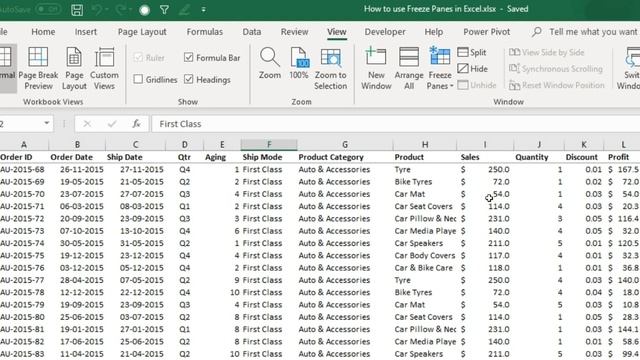The width and height of the screenshot is (640, 360).
Task: Select the Bike Tyres product in row AU-2015-69
Action: click(x=425, y=182)
